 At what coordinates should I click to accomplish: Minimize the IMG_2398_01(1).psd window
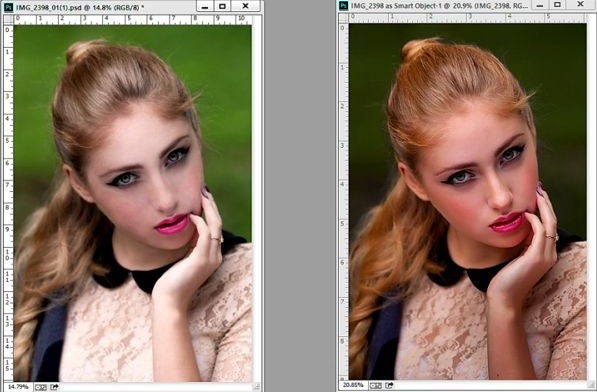[x=205, y=6]
